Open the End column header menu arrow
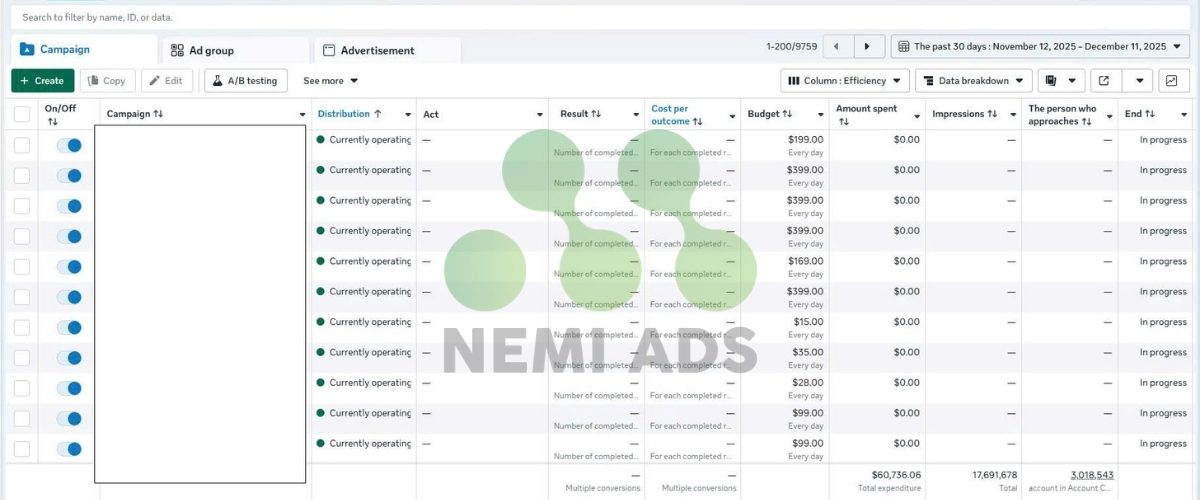 [1184, 115]
